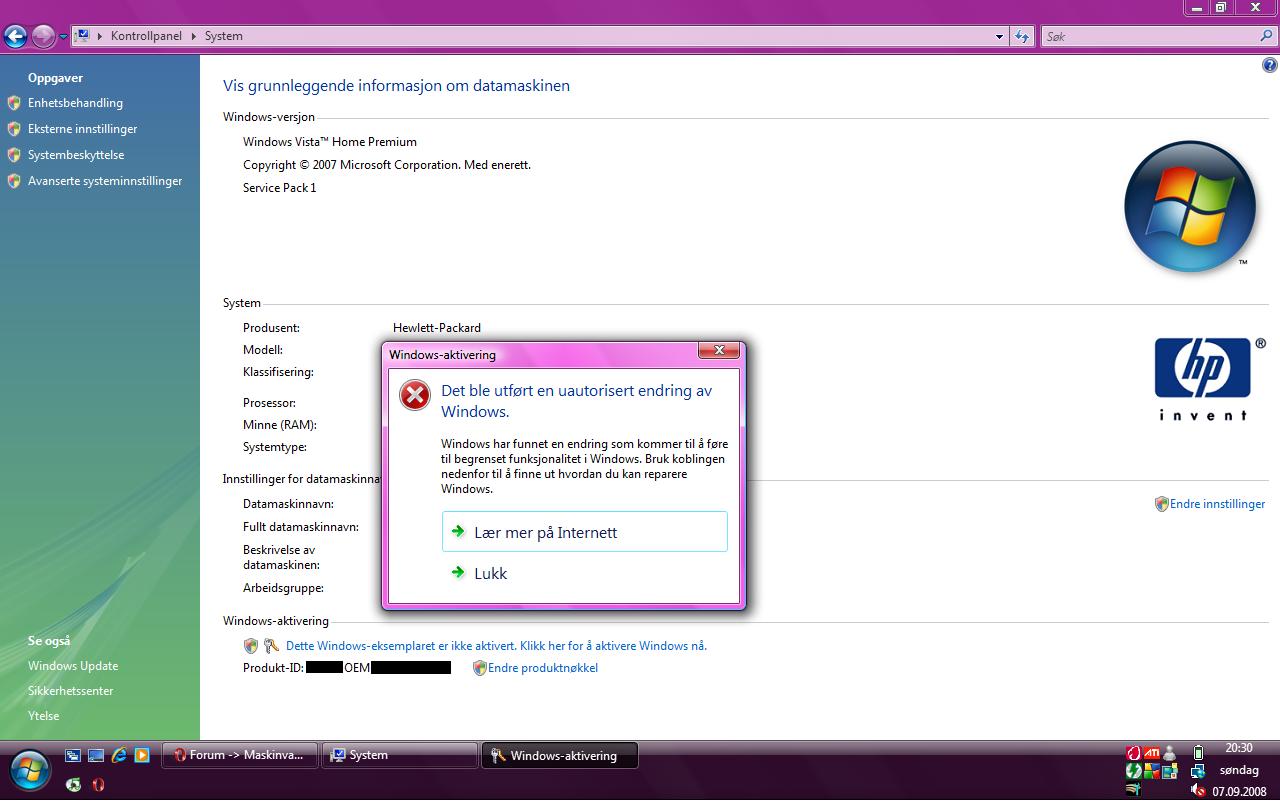The height and width of the screenshot is (801, 1280).
Task: Launch Opera from quick launch second row
Action: point(98,785)
